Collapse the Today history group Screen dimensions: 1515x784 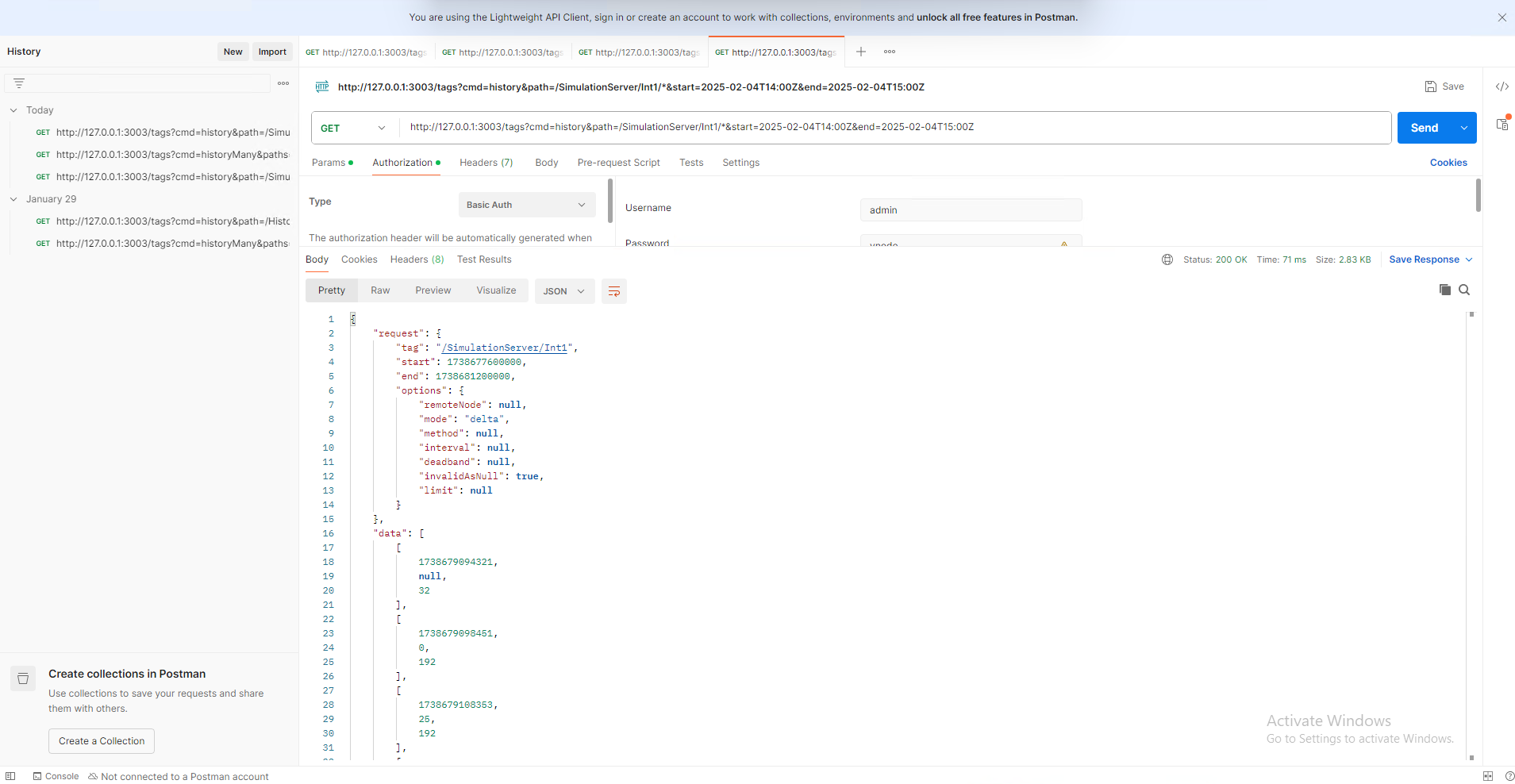pyautogui.click(x=13, y=110)
